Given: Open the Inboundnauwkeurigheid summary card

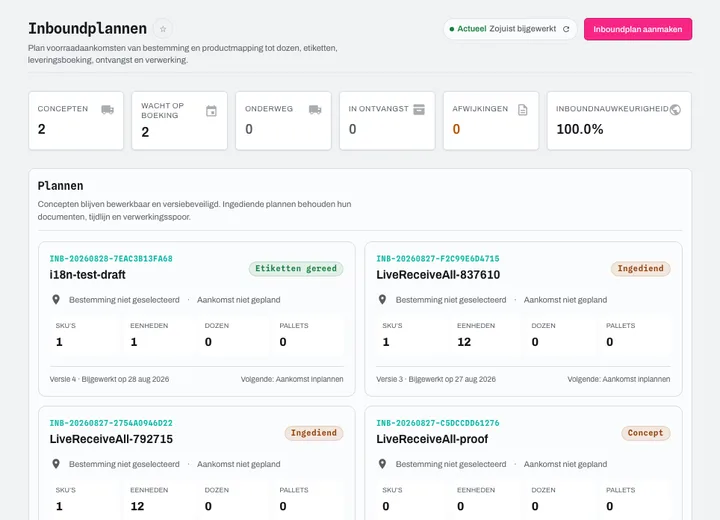Looking at the screenshot, I should [619, 120].
